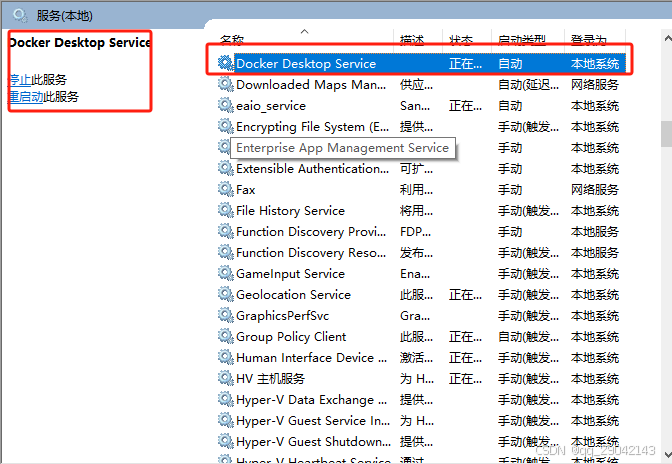
Task: Click the gear icon of Docker Desktop Service
Action: point(225,63)
